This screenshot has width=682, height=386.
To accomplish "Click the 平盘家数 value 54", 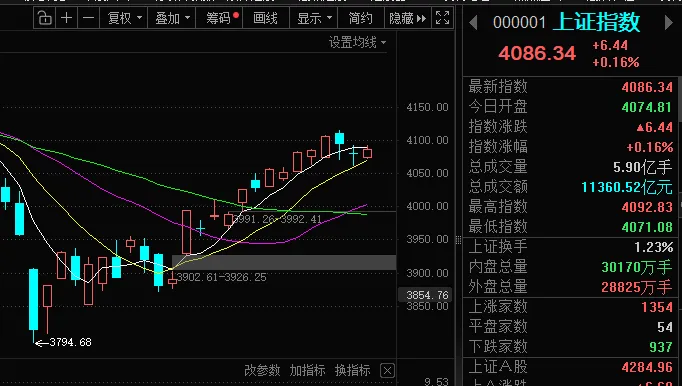I will [x=665, y=327].
